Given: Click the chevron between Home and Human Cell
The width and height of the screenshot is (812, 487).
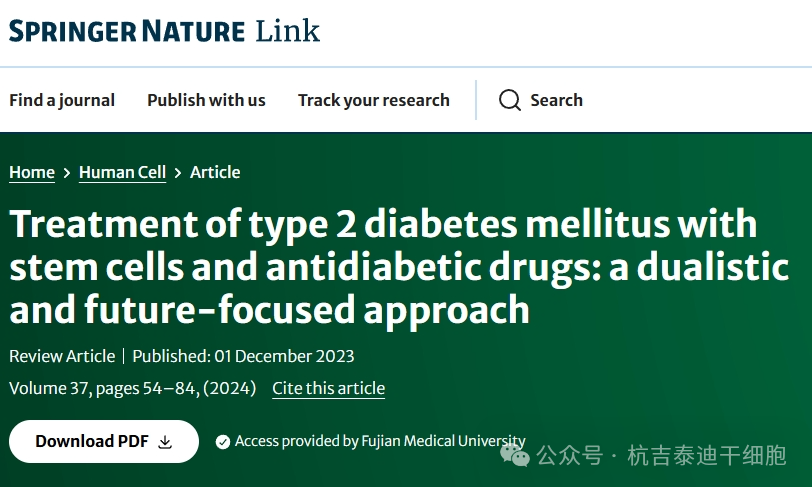Looking at the screenshot, I should [67, 173].
